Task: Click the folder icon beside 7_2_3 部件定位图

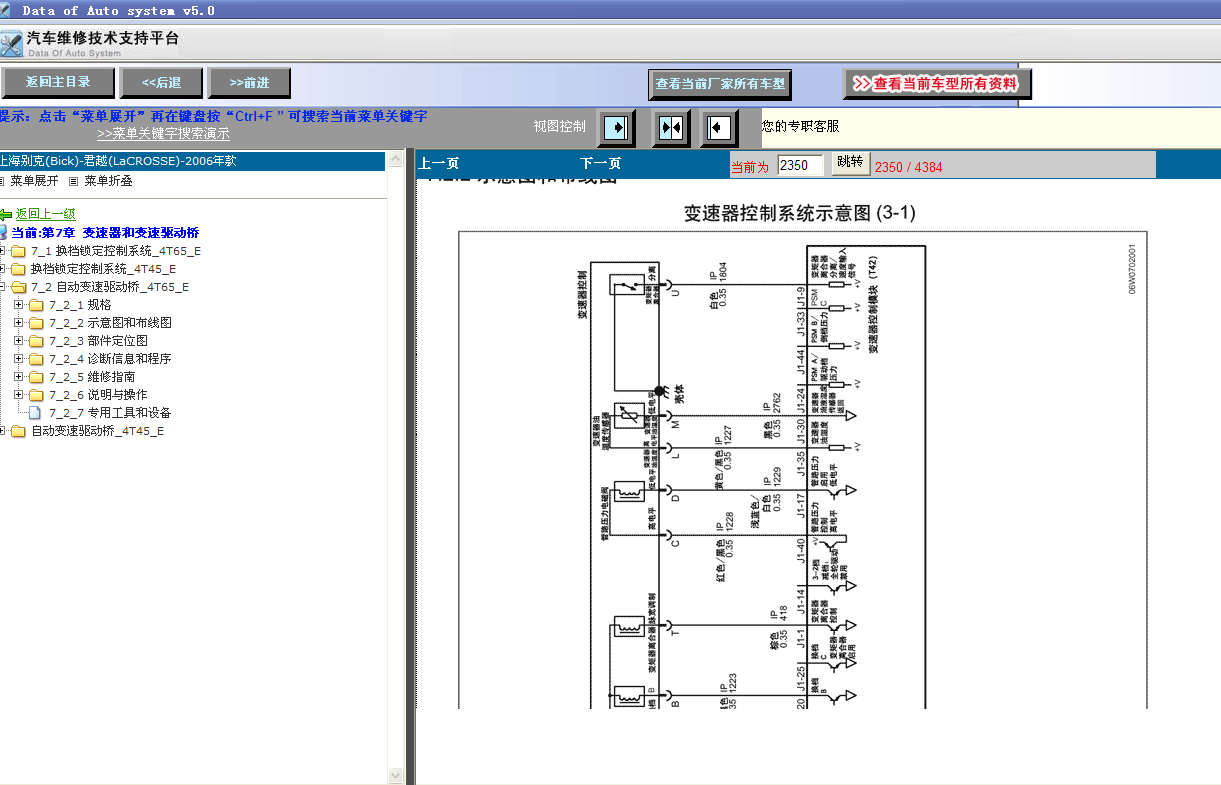Action: [x=36, y=341]
